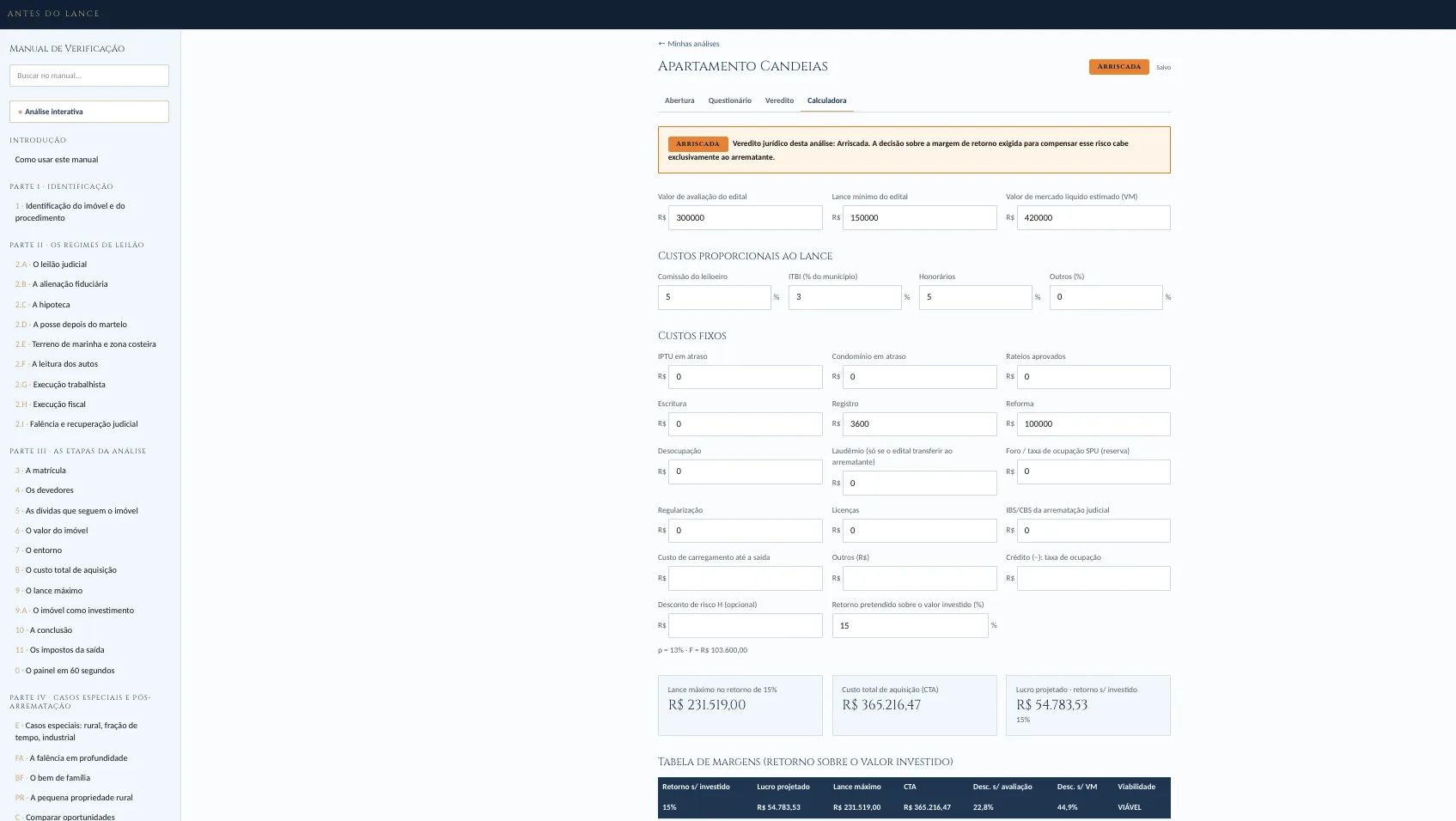Select the Calculadora tab
This screenshot has width=1456, height=821.
[826, 100]
